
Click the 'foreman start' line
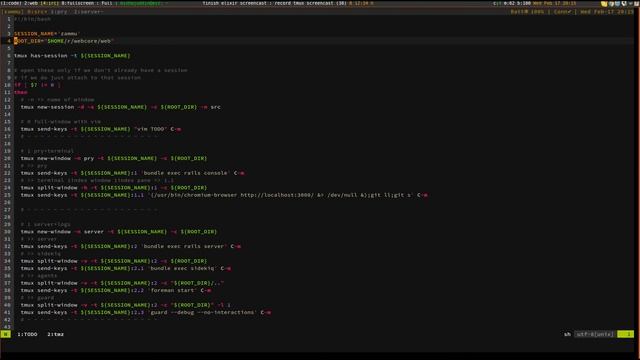[x=116, y=291]
